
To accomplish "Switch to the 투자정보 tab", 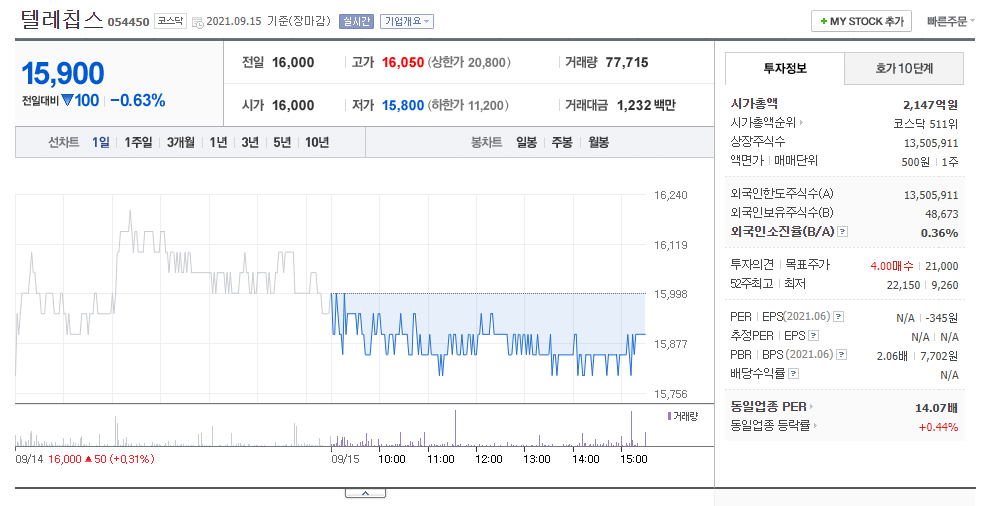I will [x=784, y=69].
